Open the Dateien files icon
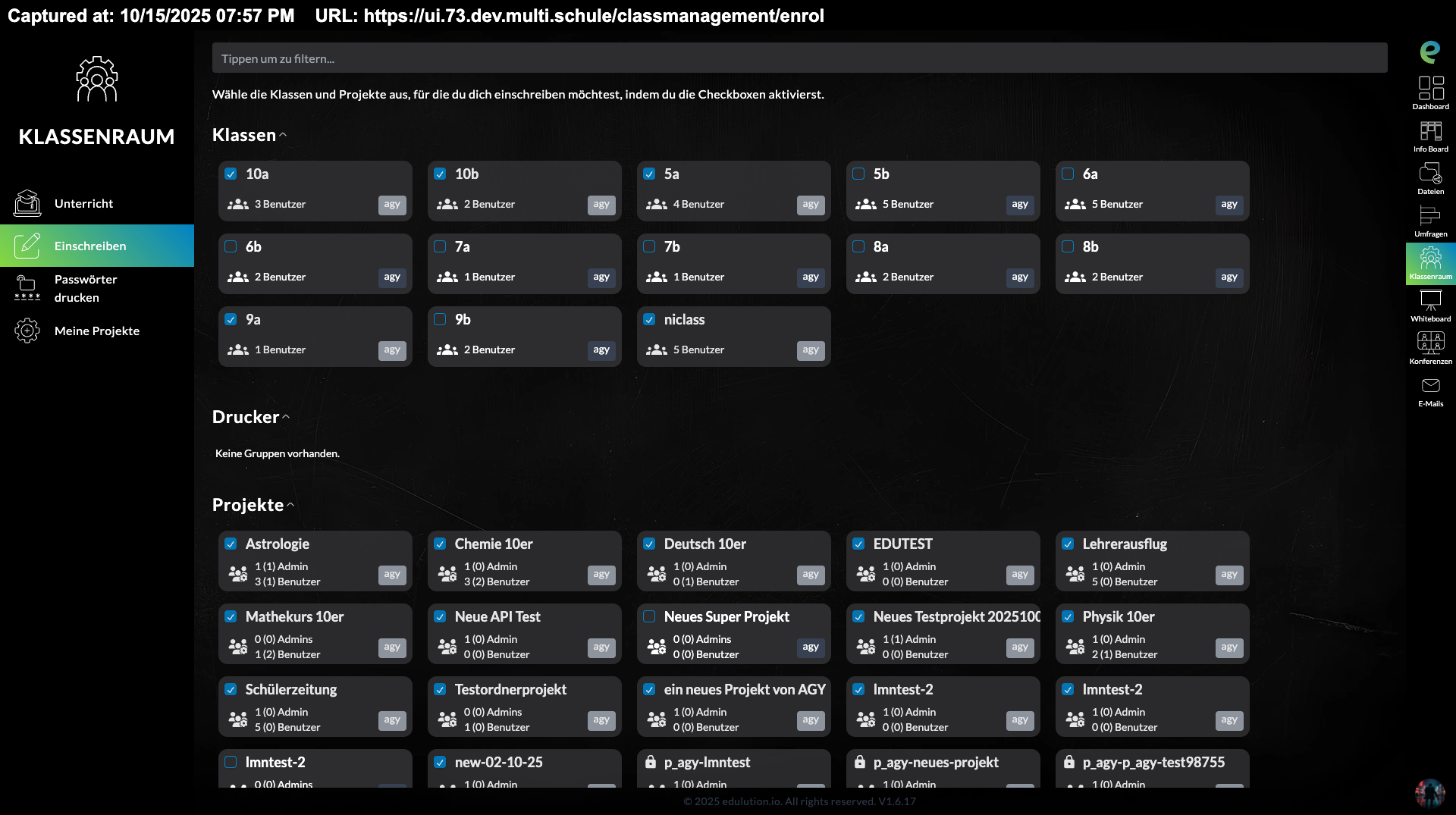This screenshot has height=815, width=1456. point(1430,174)
